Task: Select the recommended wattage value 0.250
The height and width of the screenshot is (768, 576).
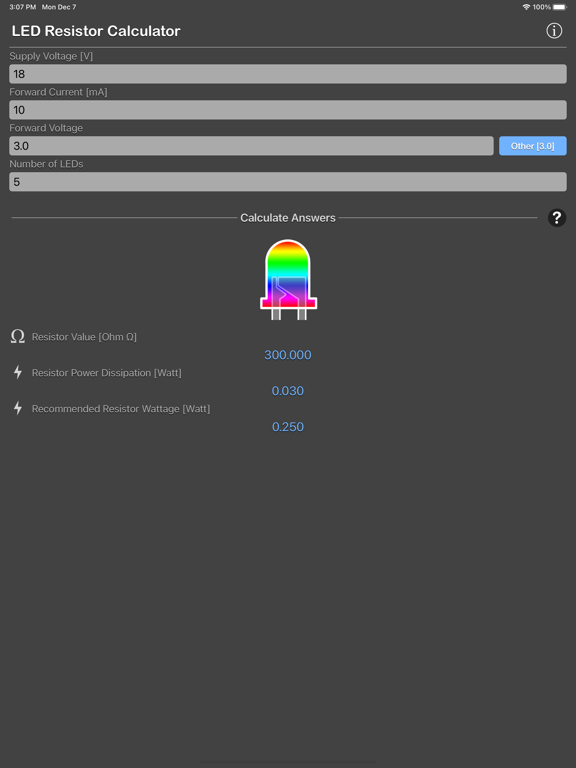Action: point(288,427)
